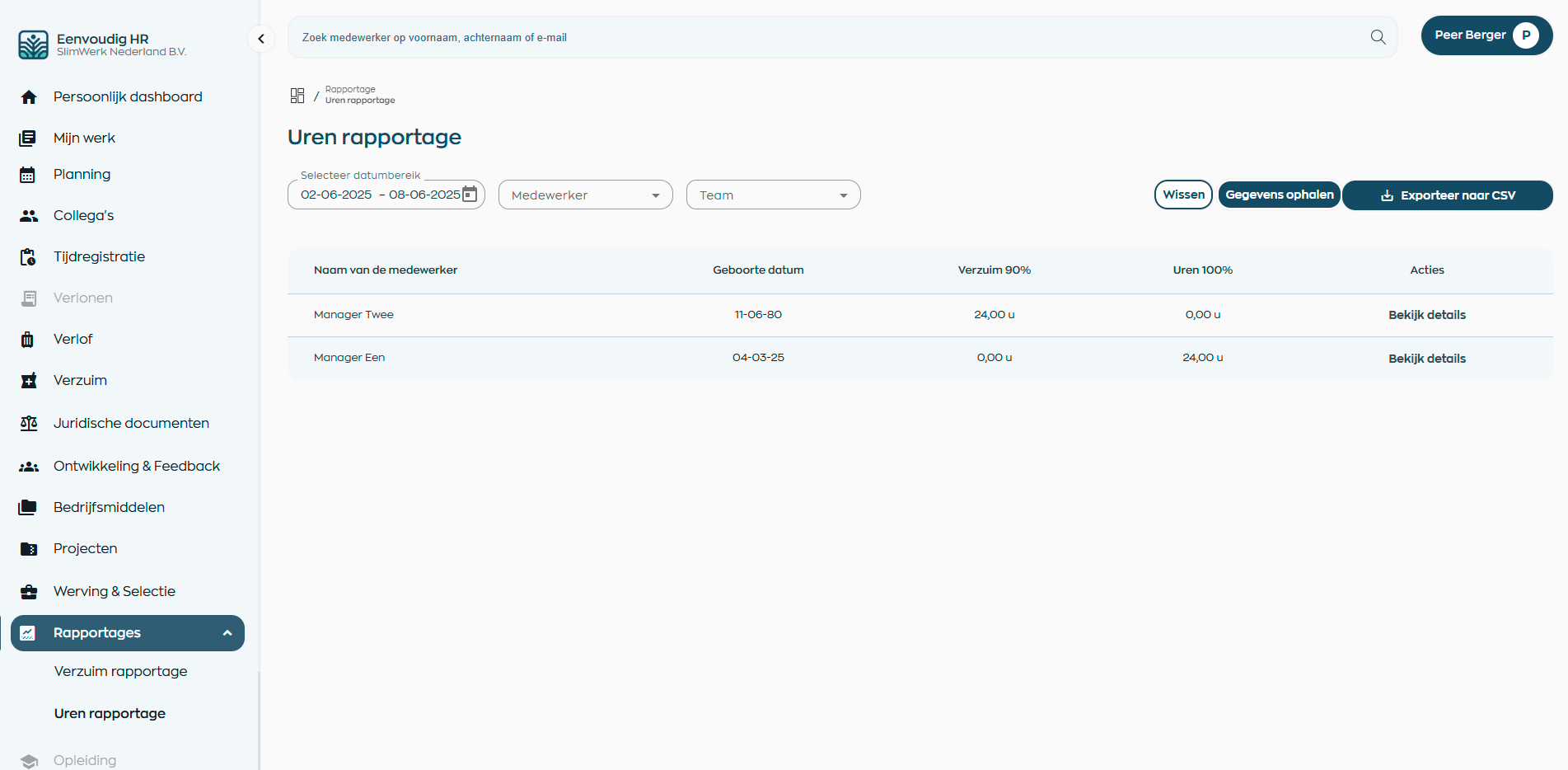Click the dashboard grid breadcrumb icon
1568x770 pixels.
(x=297, y=96)
